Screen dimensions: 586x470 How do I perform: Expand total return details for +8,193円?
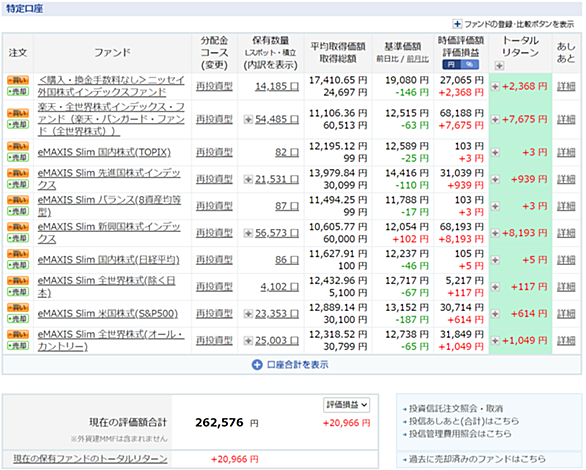(x=495, y=233)
